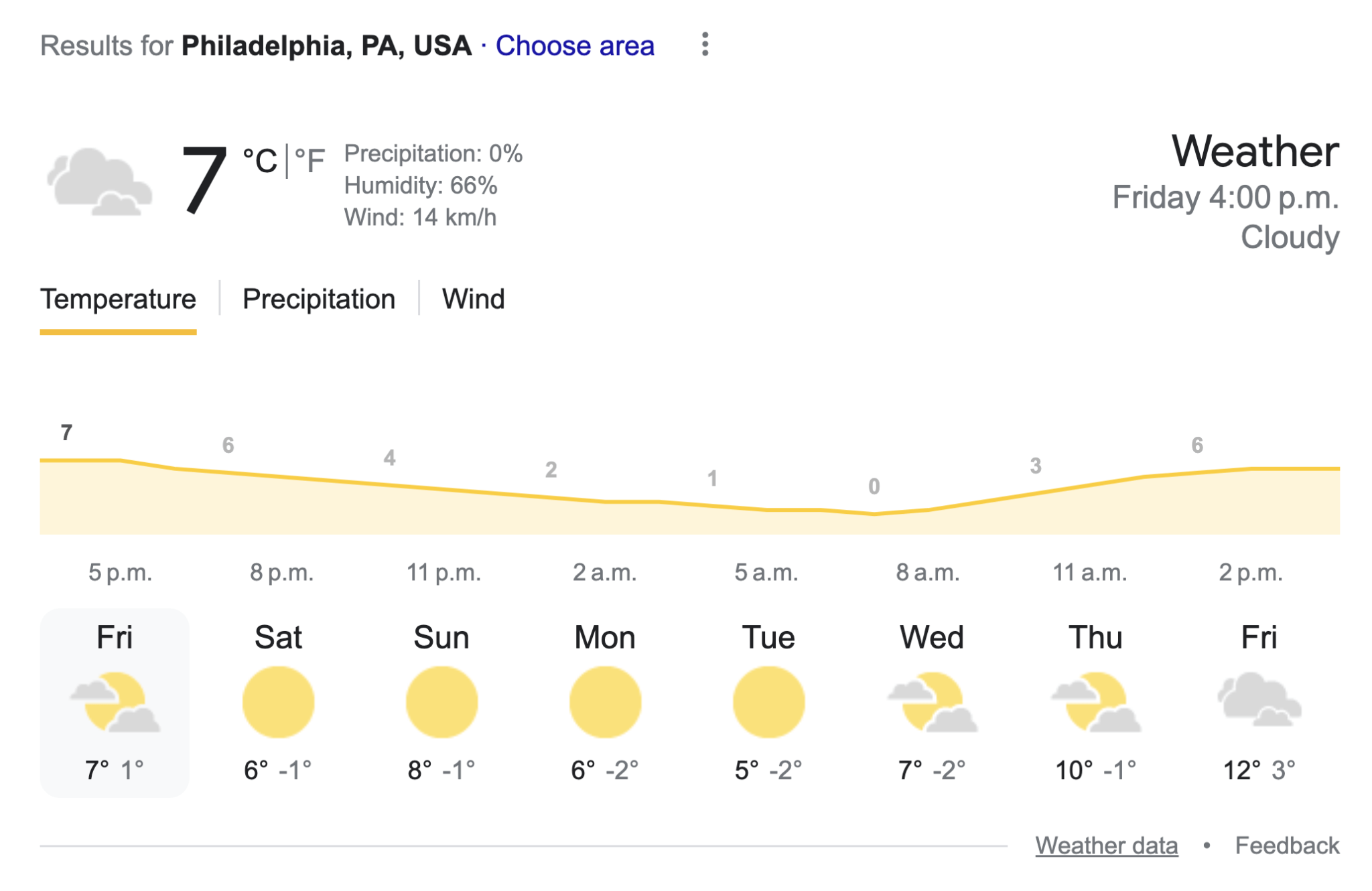Open the three-dot more options menu
The image size is (1372, 891).
705,45
